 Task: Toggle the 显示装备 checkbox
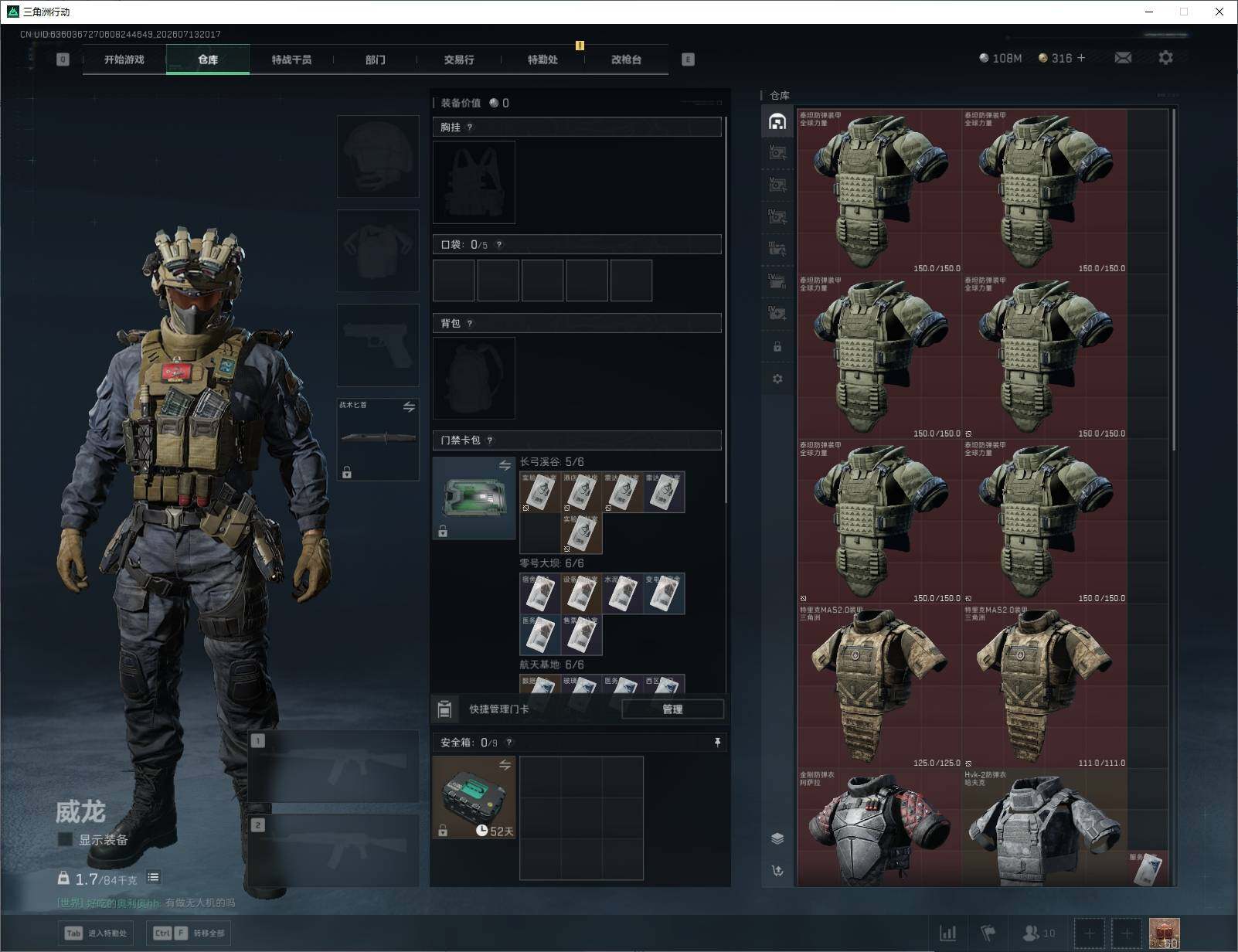point(65,839)
